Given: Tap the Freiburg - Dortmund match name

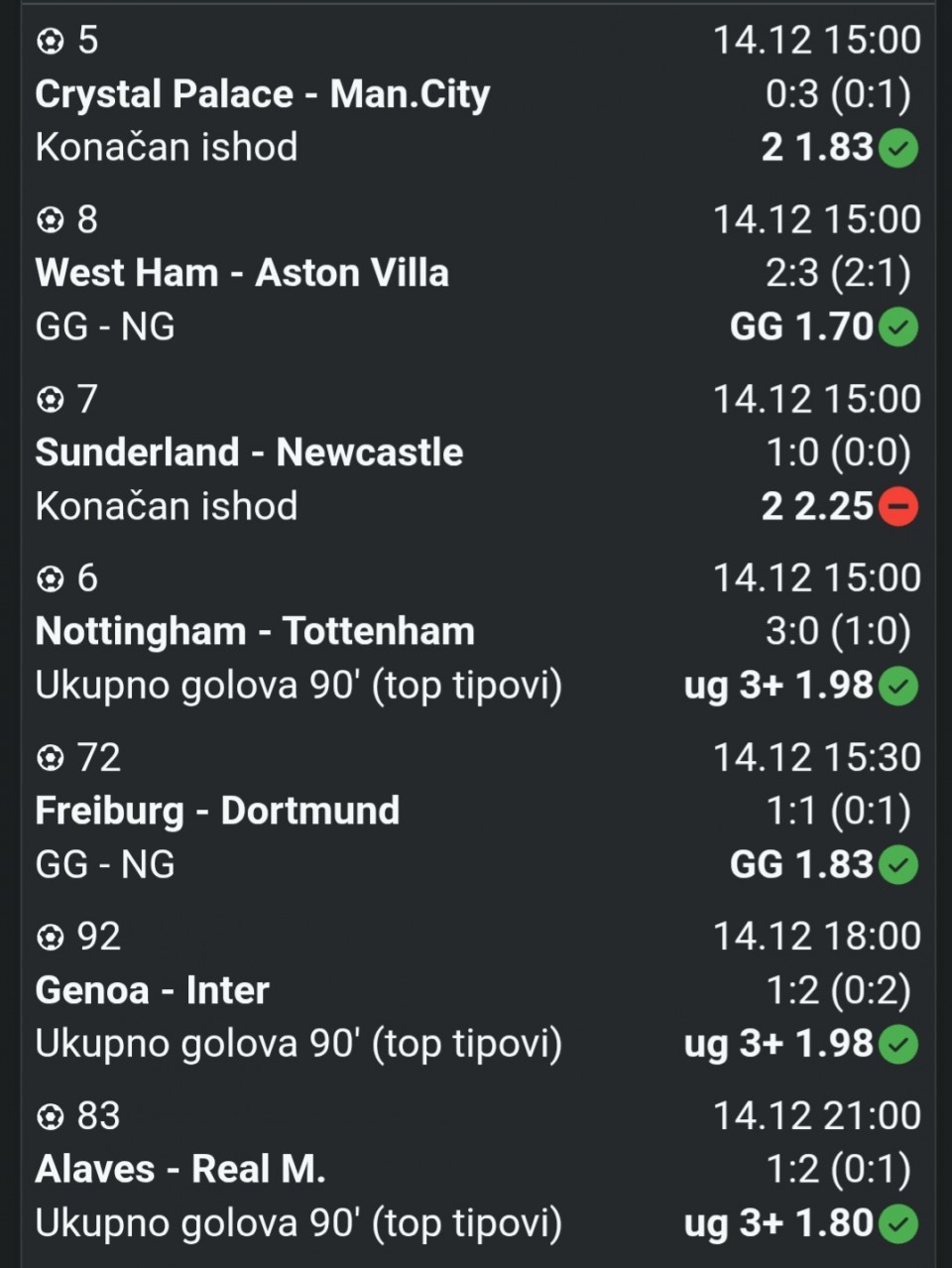Looking at the screenshot, I should pyautogui.click(x=217, y=811).
